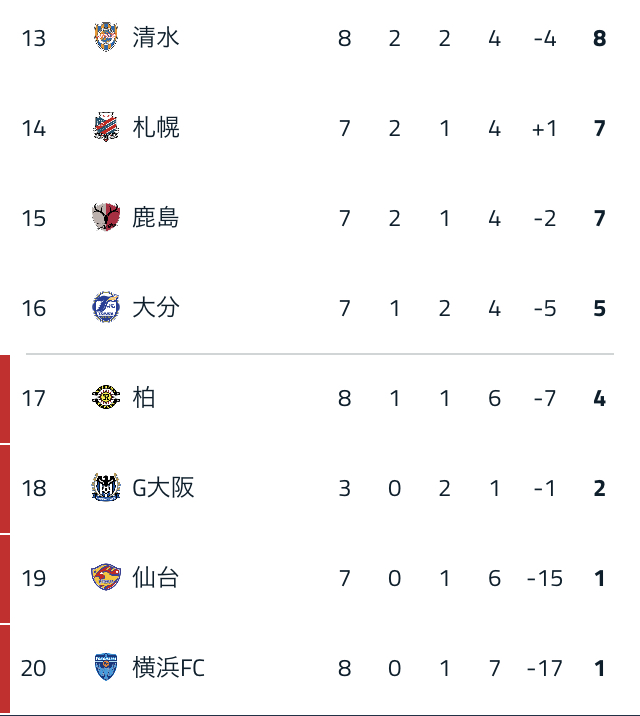Click the Shimizu (清水) club crest
640x716 pixels.
(x=106, y=38)
